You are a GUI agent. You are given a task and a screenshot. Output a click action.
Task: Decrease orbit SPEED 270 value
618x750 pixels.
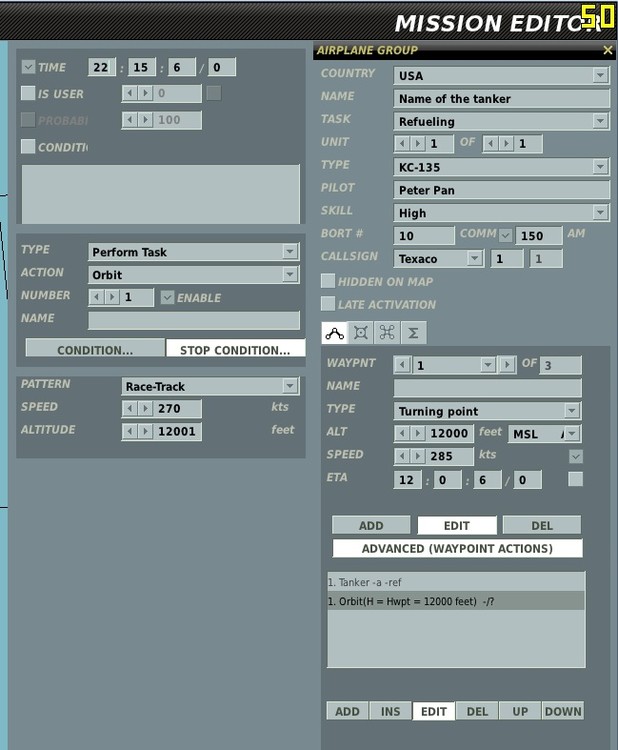pyautogui.click(x=130, y=408)
